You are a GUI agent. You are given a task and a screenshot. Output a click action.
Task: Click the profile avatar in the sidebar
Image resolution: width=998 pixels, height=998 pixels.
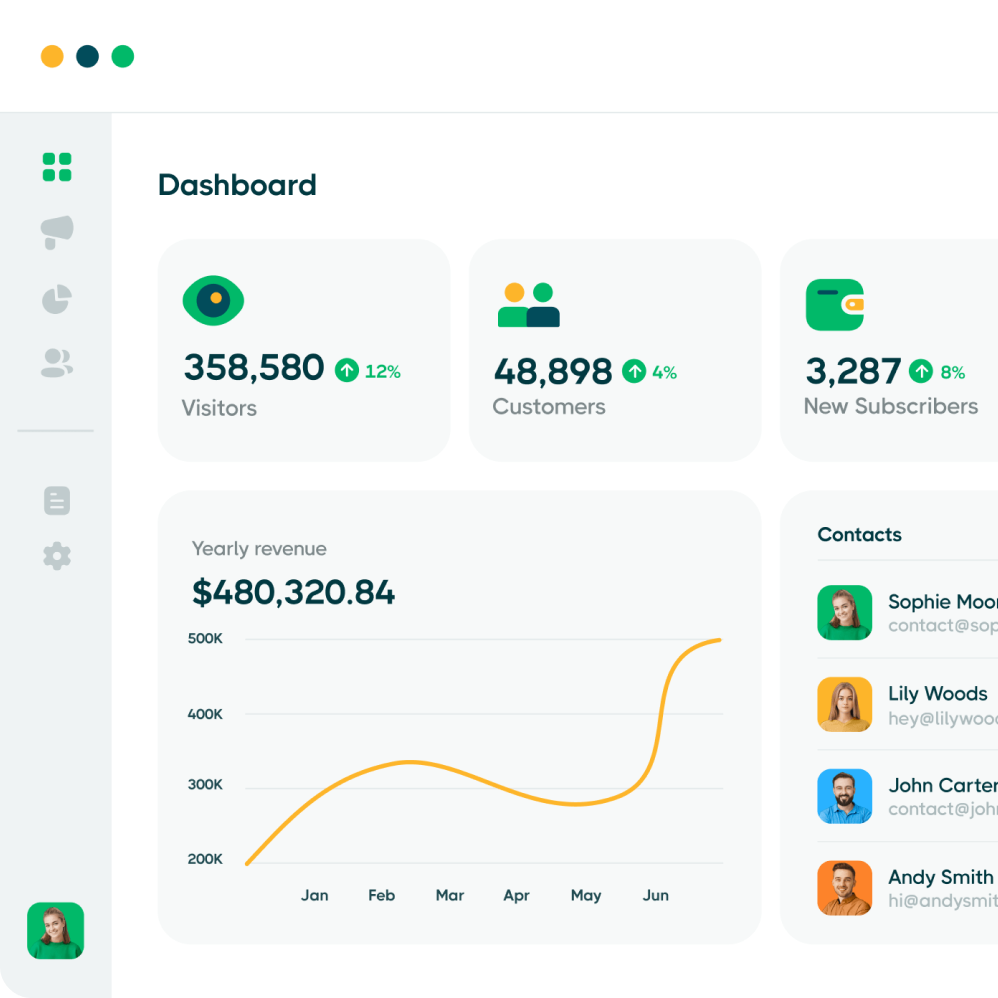pos(55,930)
